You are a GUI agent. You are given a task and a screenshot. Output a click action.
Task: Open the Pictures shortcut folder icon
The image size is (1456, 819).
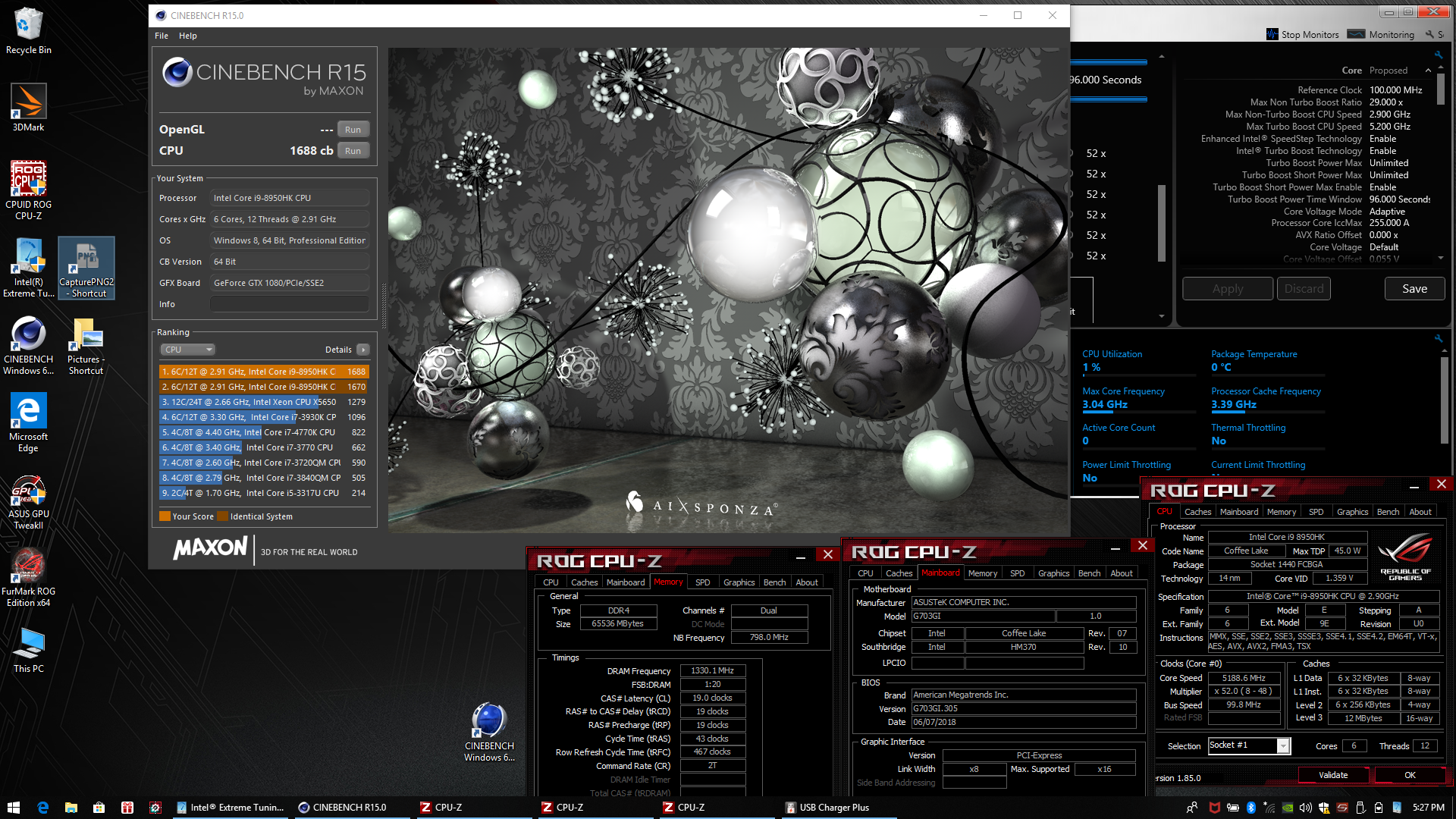click(86, 345)
